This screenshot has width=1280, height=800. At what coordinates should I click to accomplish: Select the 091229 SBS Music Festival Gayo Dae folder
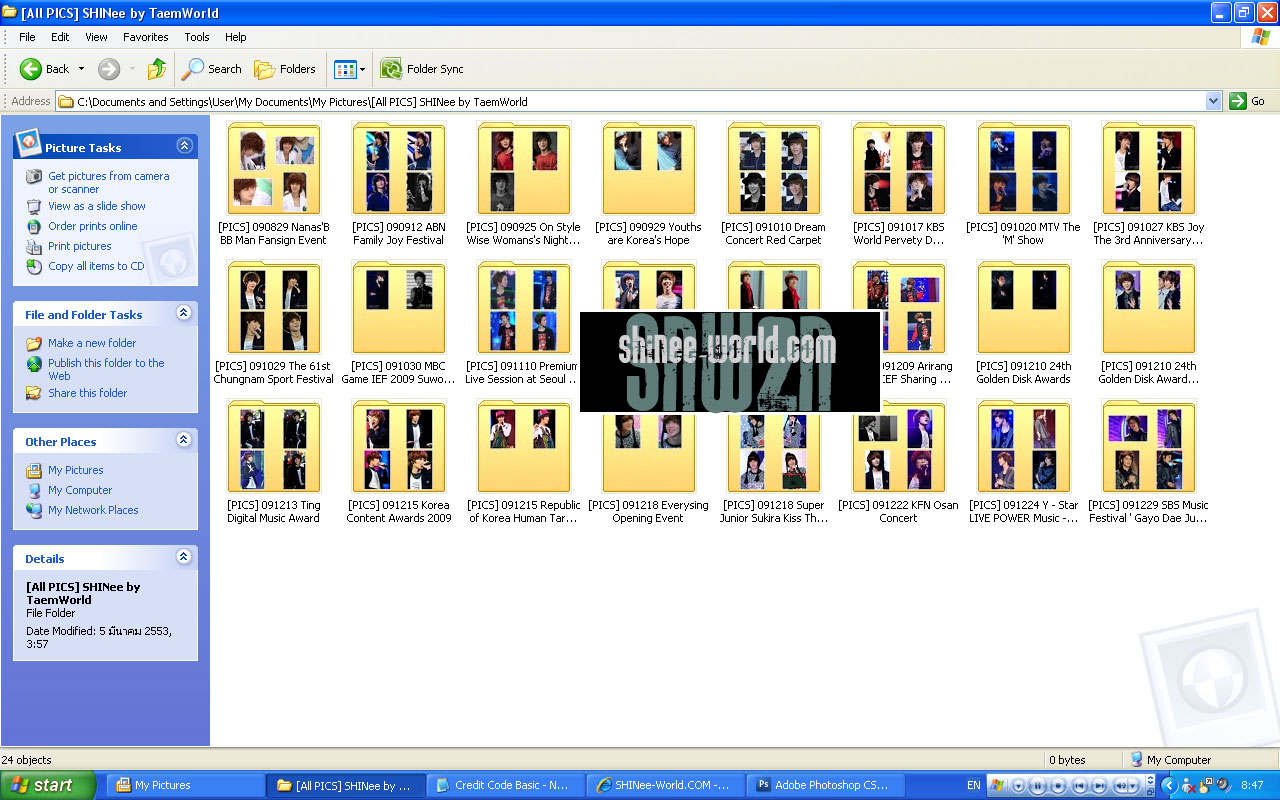[x=1148, y=463]
